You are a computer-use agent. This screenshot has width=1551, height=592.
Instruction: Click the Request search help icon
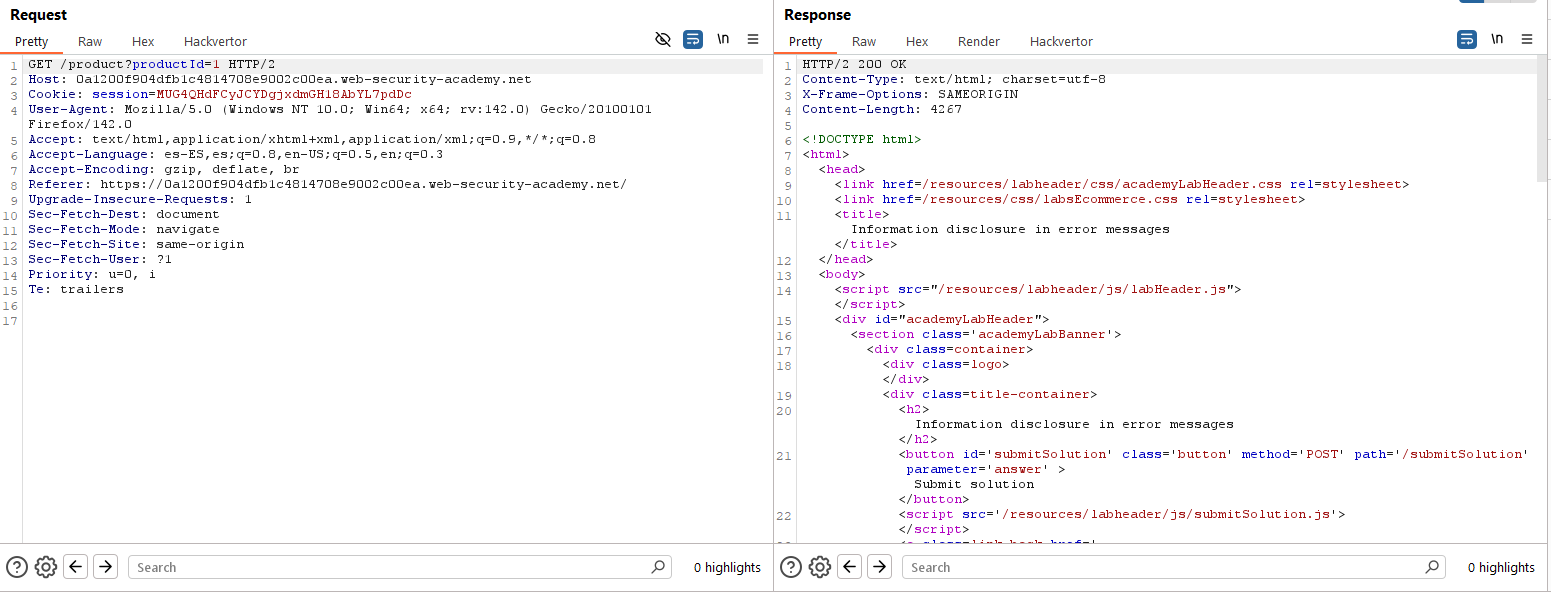coord(17,567)
